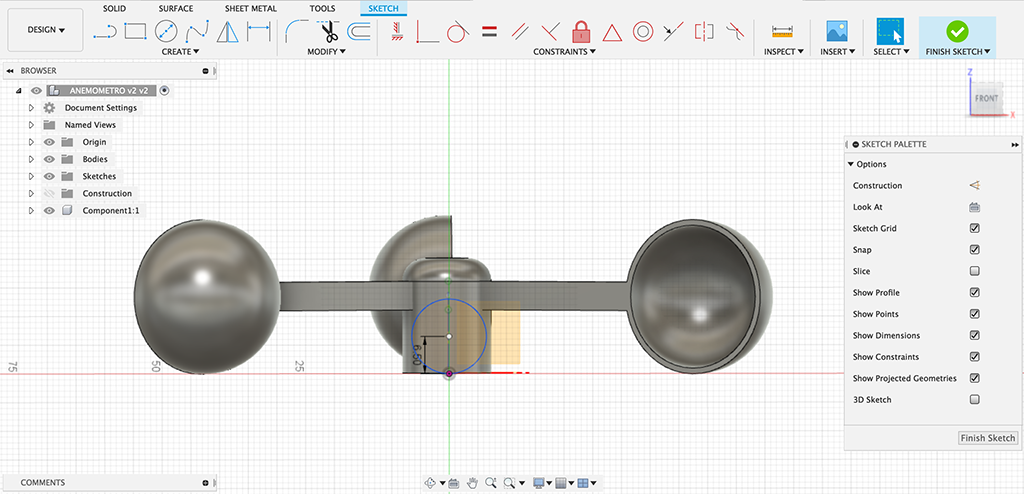Apply the Coincident constraint
Viewport: 1024px width, 494px height.
(427, 31)
